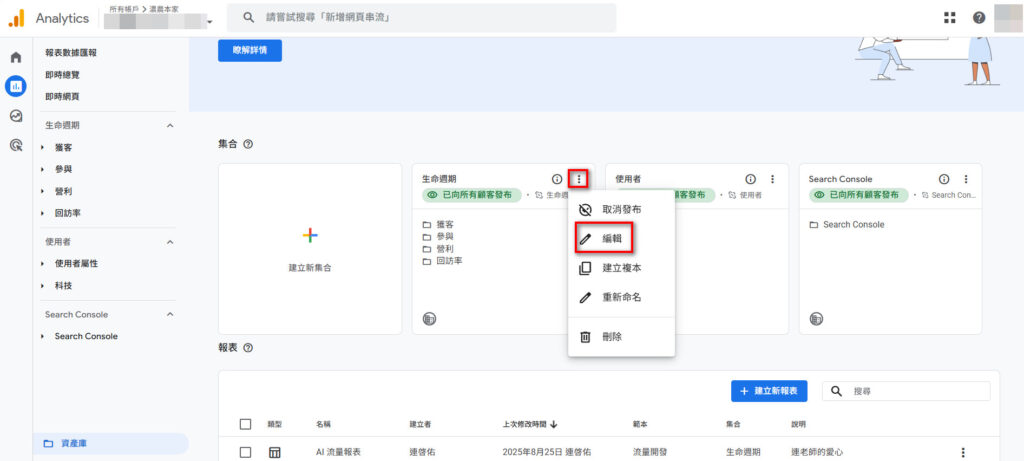Click the 建立新報表 button
This screenshot has height=461, width=1024.
pyautogui.click(x=769, y=391)
